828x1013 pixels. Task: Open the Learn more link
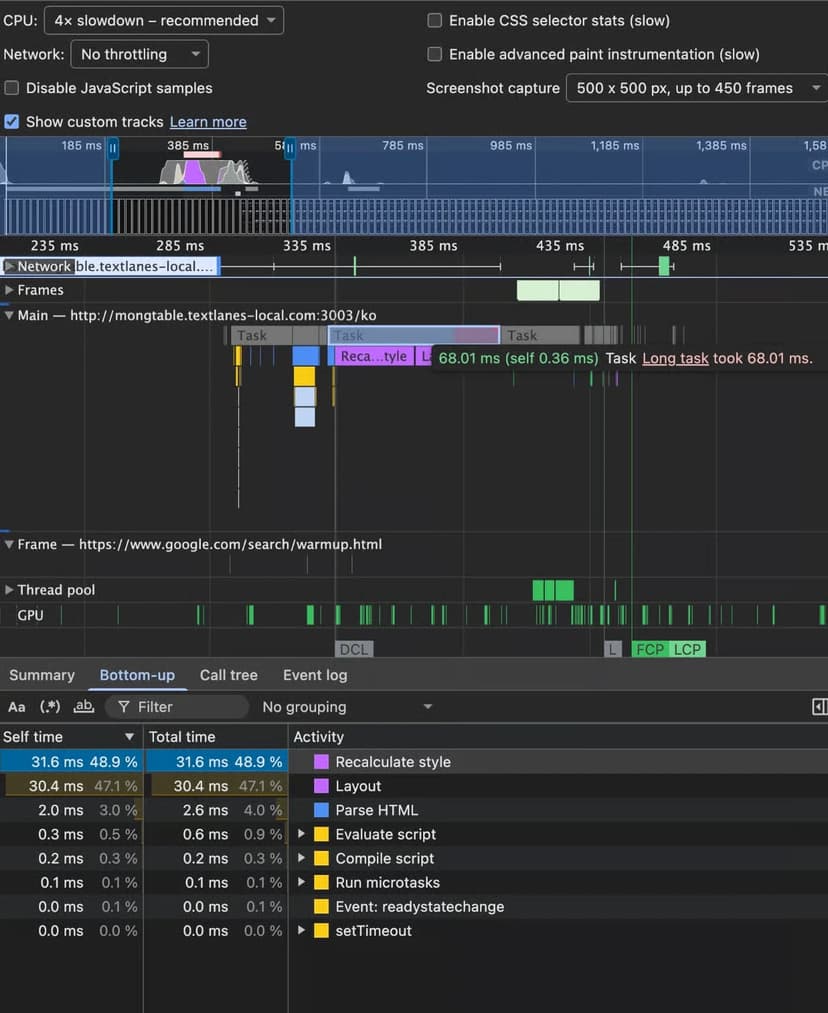point(208,122)
